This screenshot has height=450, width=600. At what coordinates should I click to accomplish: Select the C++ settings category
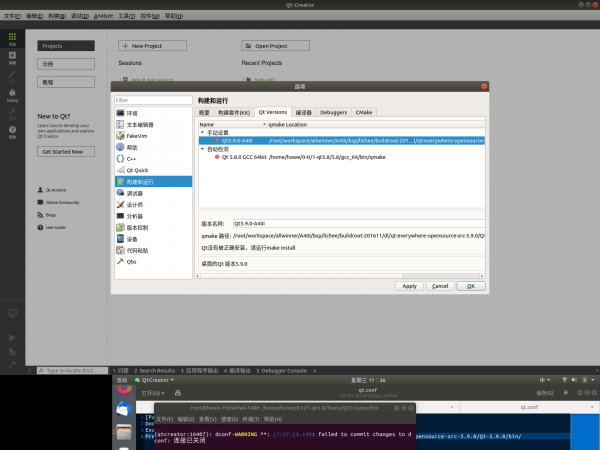tap(131, 158)
